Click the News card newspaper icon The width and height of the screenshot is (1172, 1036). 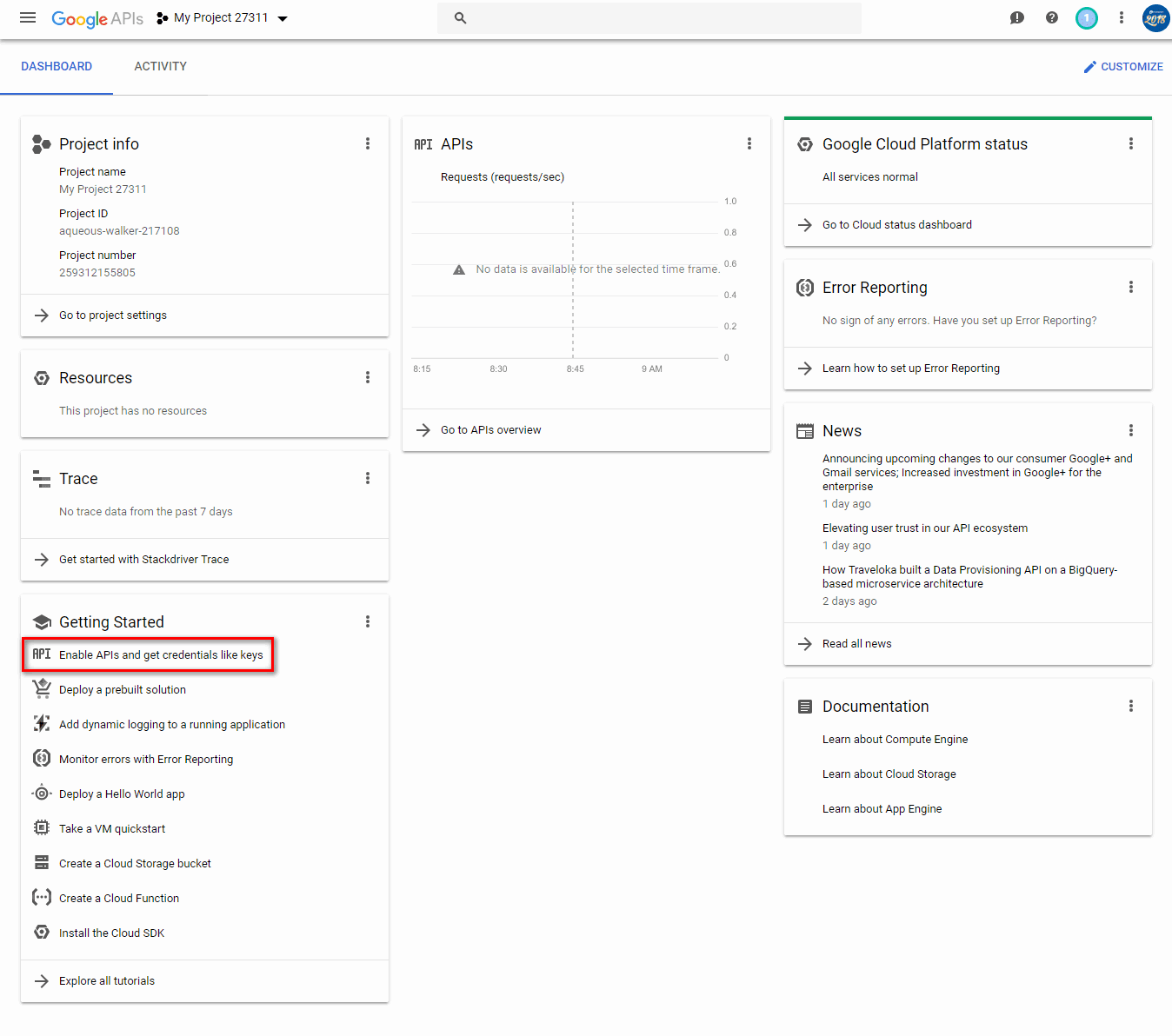[x=805, y=430]
